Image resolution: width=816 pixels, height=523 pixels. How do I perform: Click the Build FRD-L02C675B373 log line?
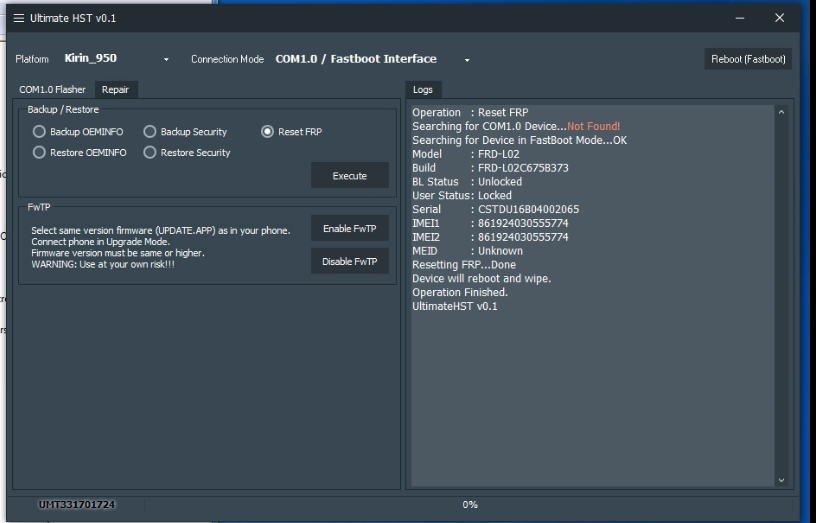coord(490,168)
